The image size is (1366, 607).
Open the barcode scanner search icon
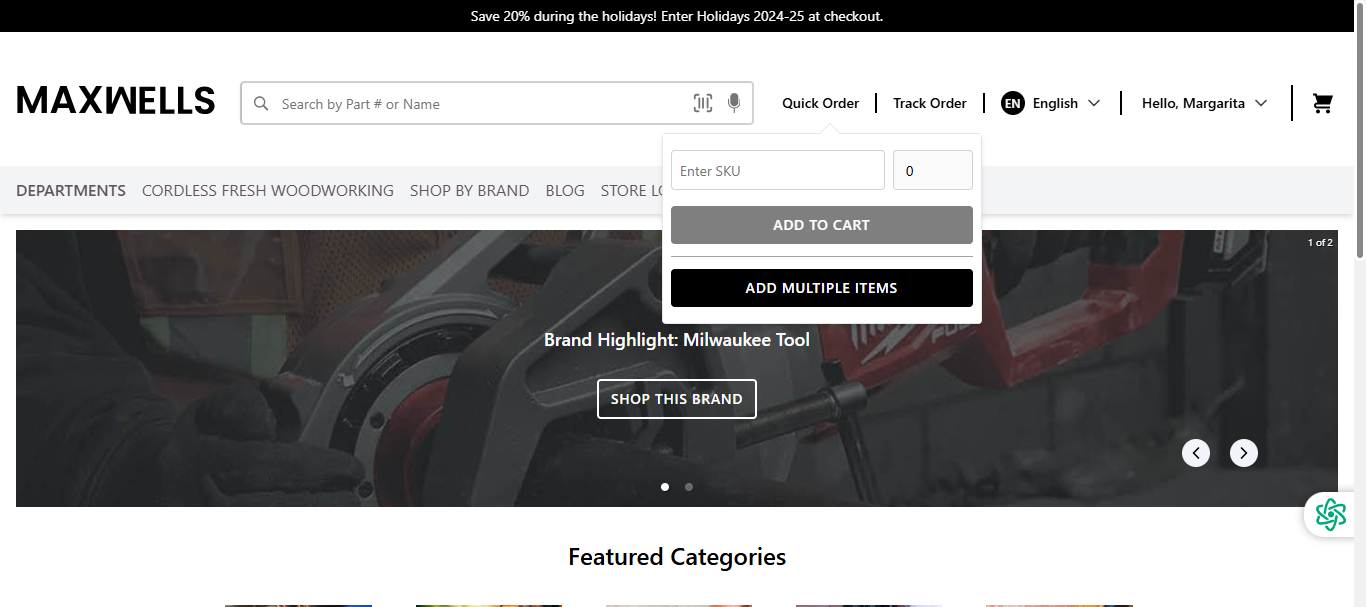tap(703, 103)
